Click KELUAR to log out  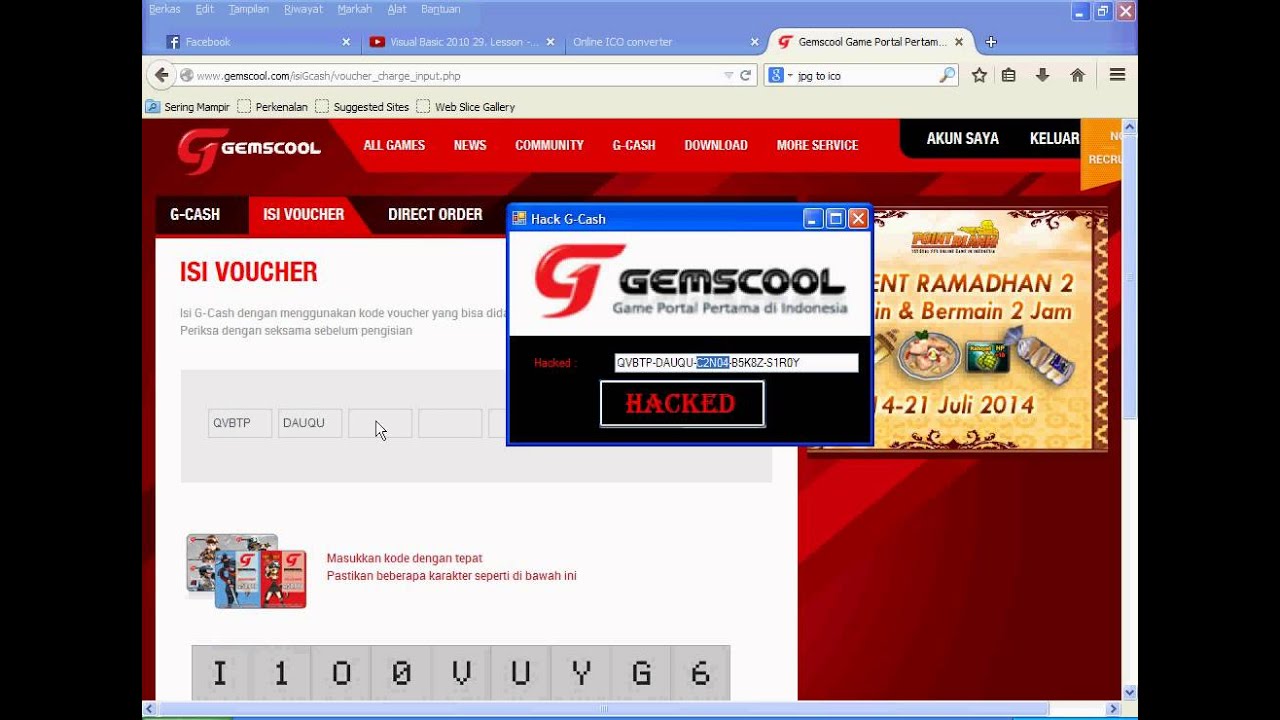click(x=1054, y=139)
